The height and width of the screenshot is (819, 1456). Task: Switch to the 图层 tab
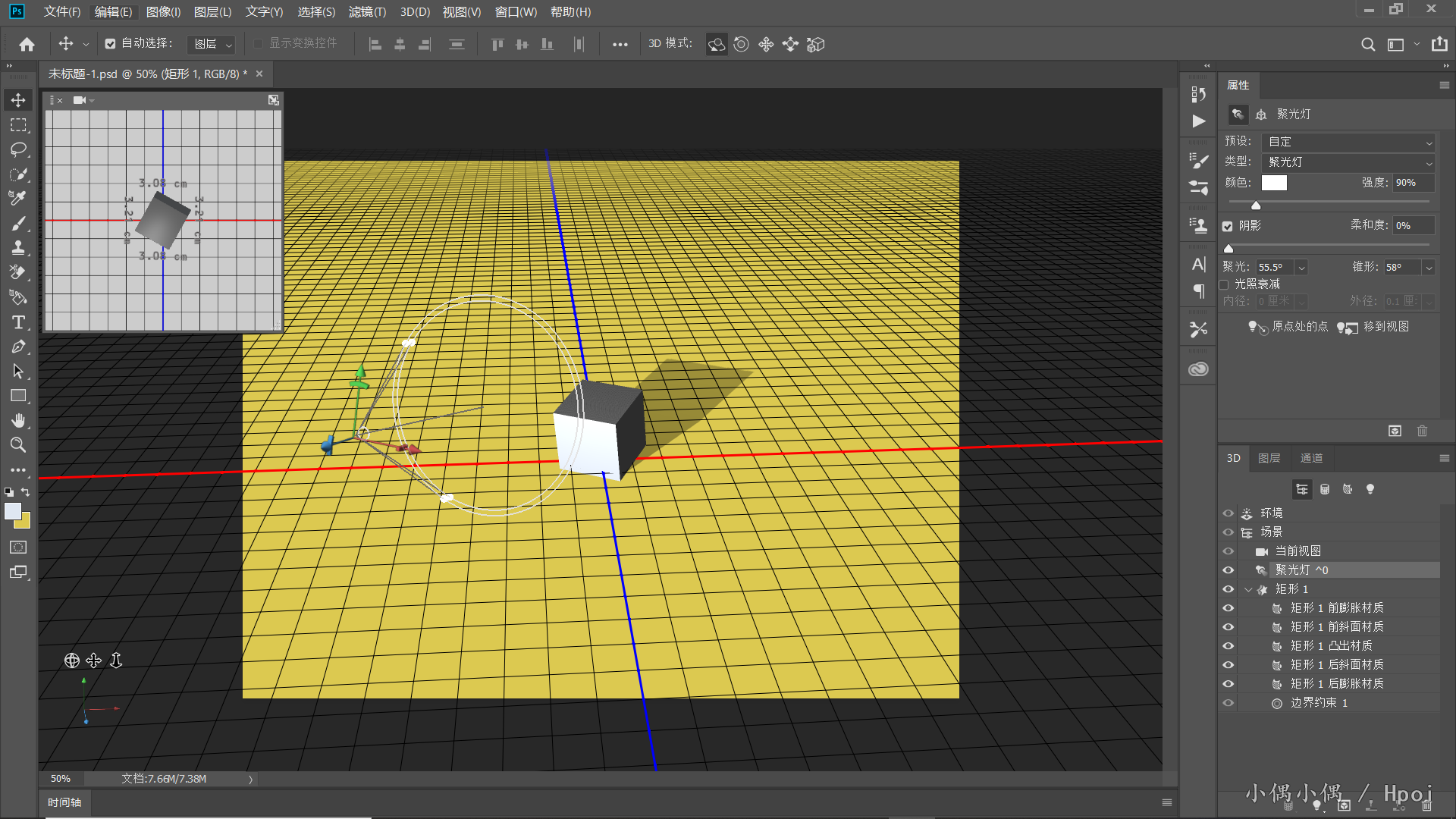coord(1269,458)
